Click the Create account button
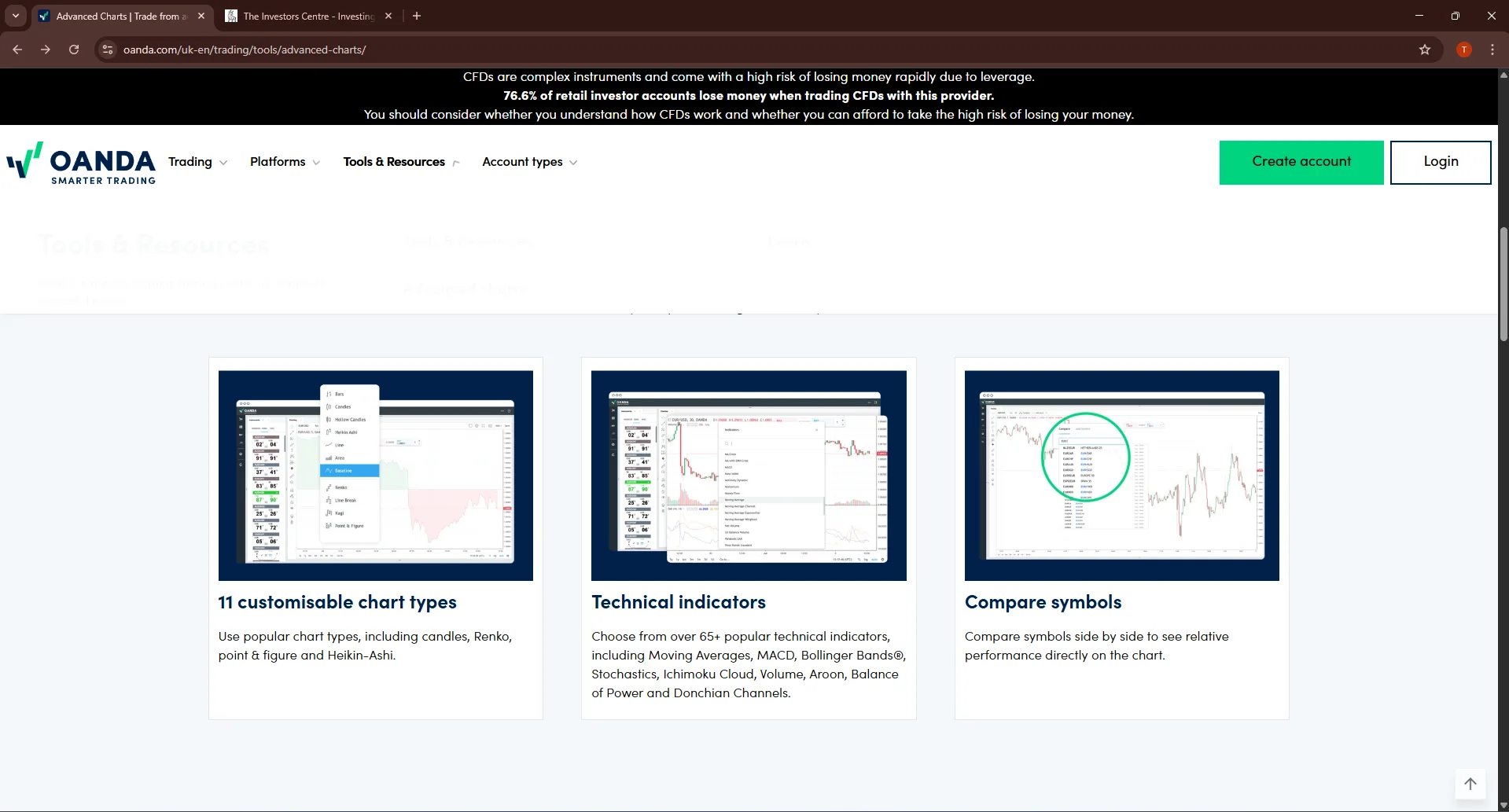 click(x=1301, y=163)
